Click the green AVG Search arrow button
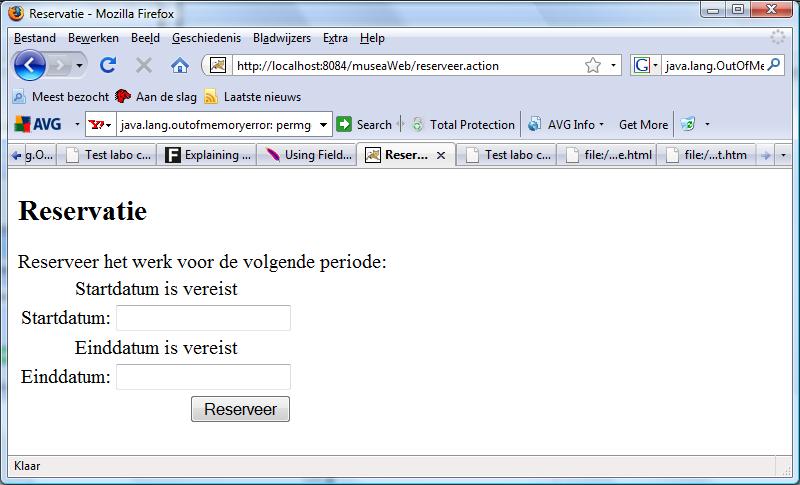The image size is (800, 485). coord(344,125)
